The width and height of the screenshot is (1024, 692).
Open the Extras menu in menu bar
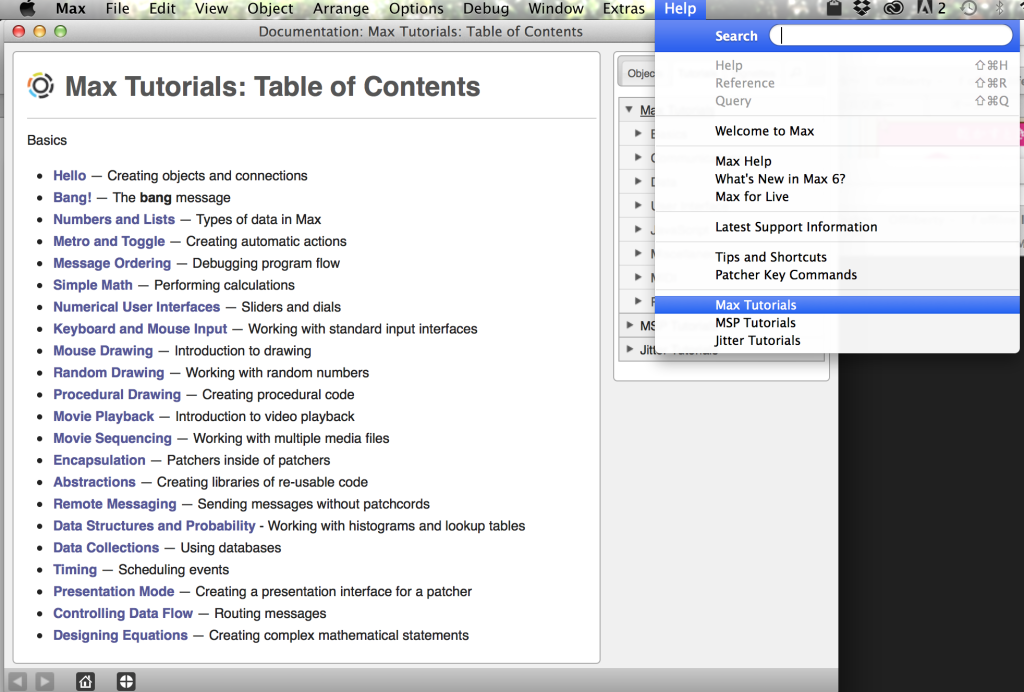tap(623, 9)
